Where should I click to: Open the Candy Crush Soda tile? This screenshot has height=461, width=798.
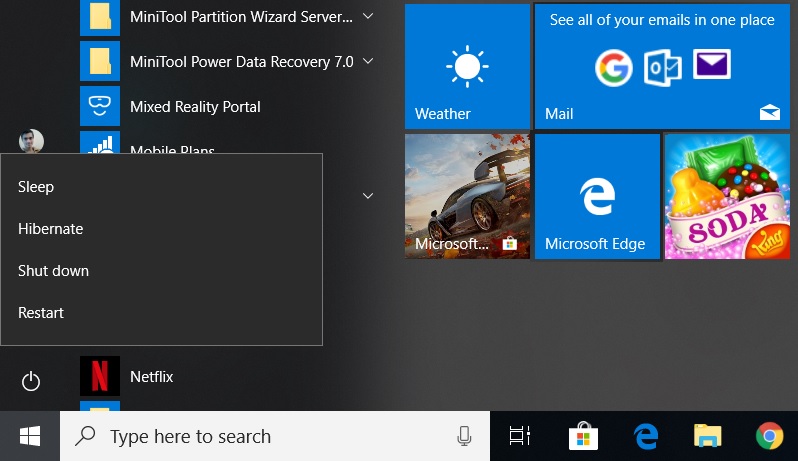(x=727, y=196)
